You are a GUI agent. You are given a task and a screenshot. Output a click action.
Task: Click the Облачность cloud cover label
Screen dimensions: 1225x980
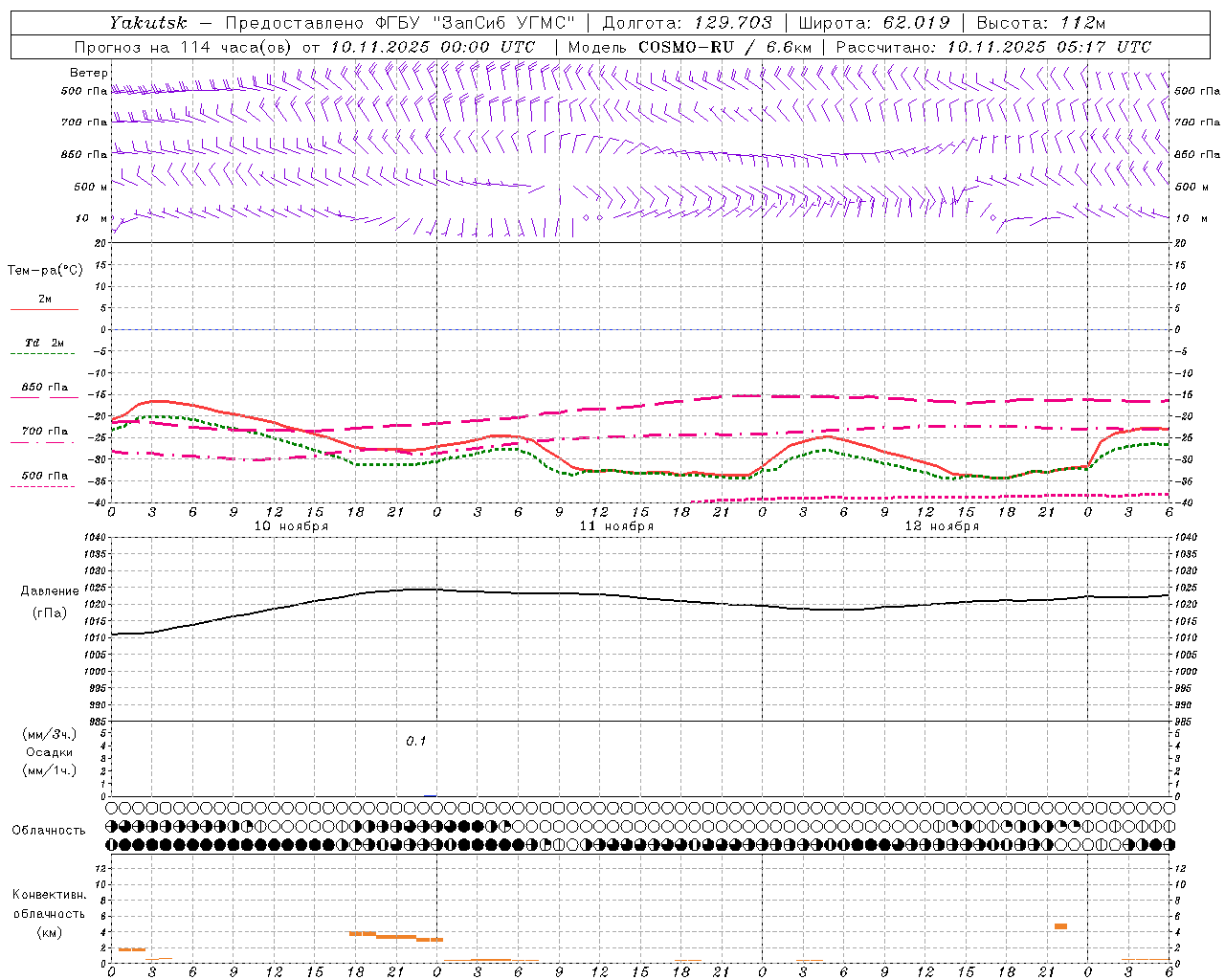point(49,831)
